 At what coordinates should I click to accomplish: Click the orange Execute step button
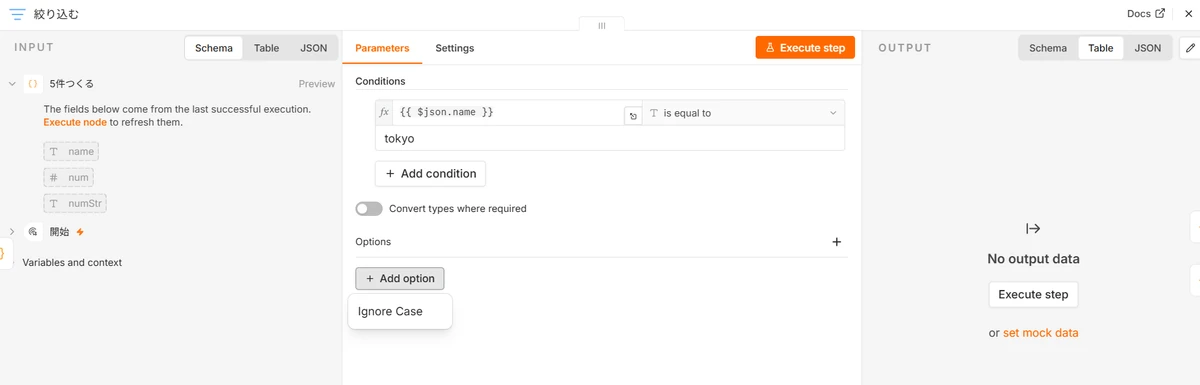click(x=805, y=47)
